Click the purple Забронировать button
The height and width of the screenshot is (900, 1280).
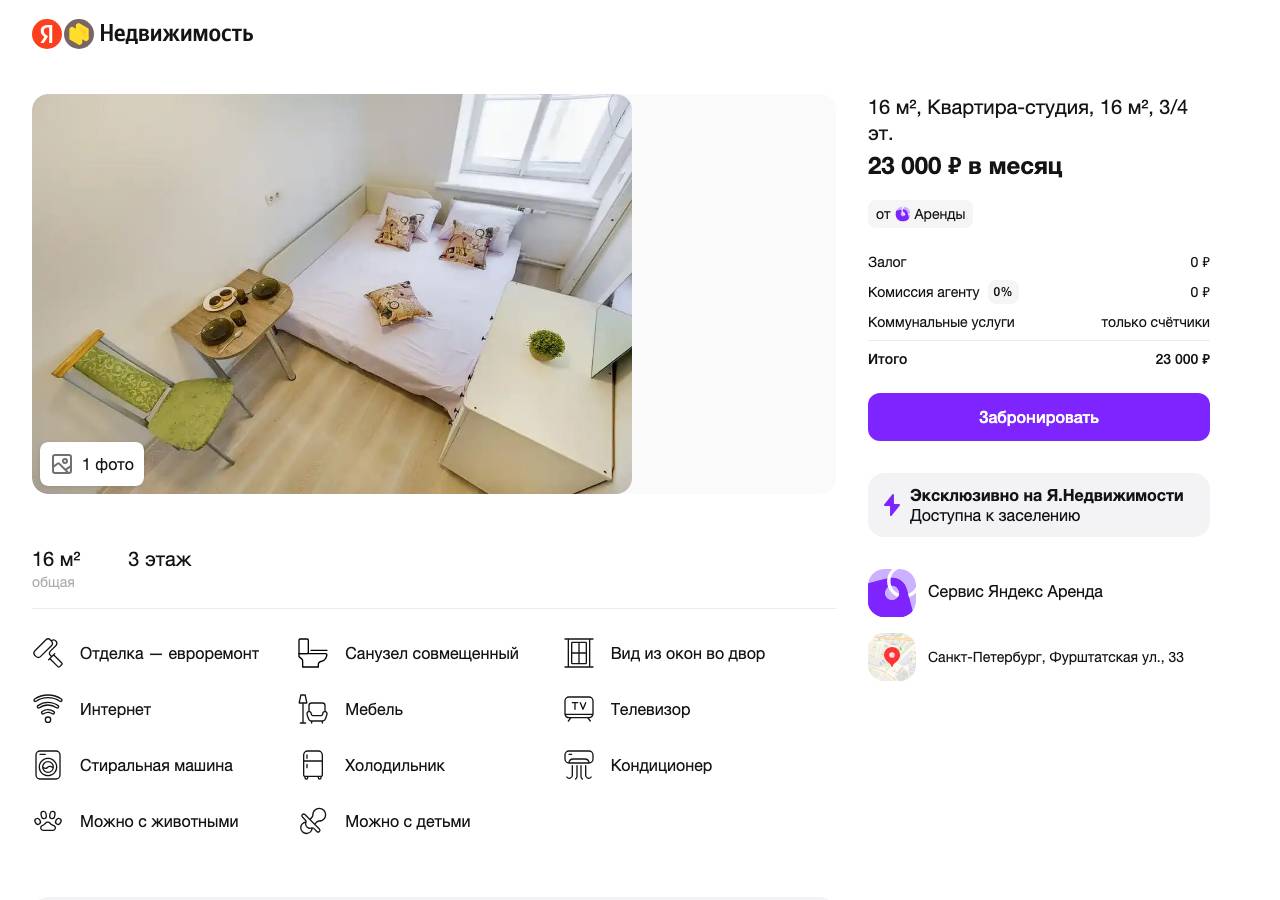1039,417
